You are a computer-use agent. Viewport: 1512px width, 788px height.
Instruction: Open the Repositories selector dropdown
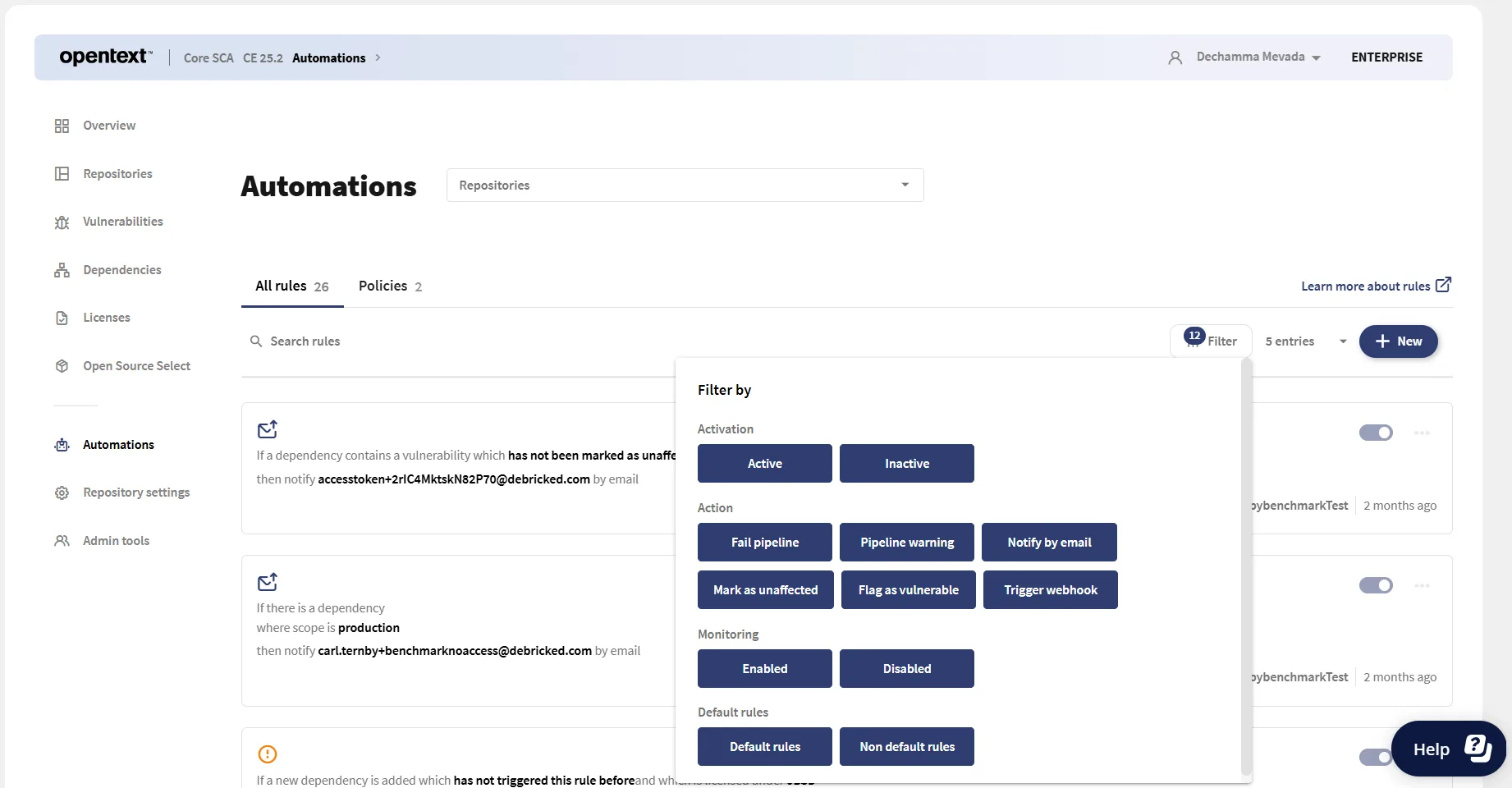tap(905, 185)
